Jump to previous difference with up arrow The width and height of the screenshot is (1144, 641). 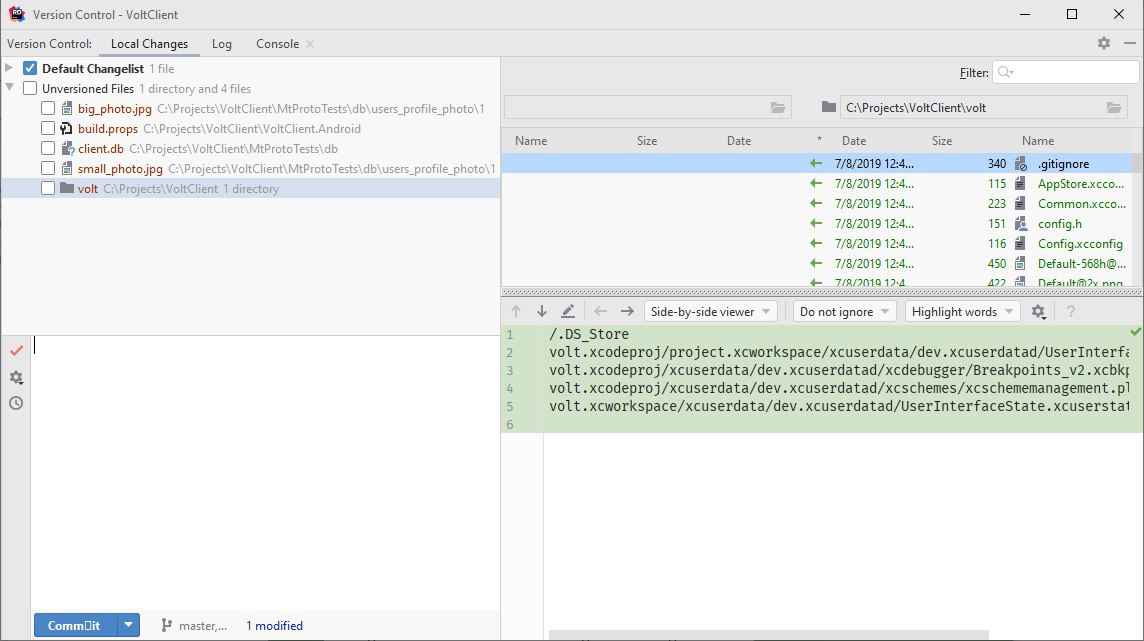[516, 312]
